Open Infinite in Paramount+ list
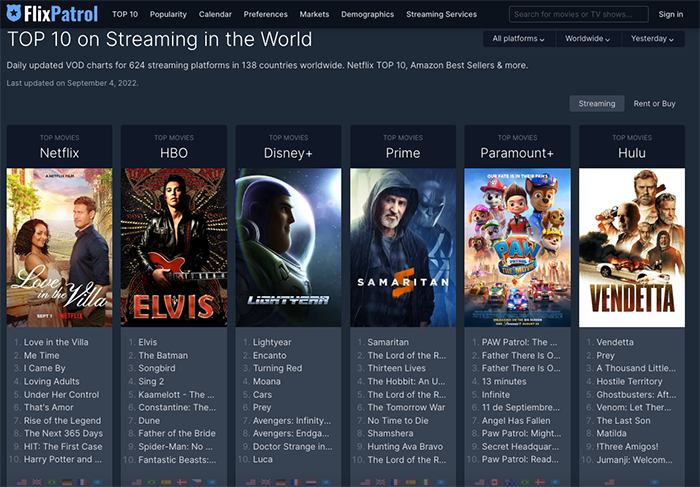700x487 pixels. click(496, 395)
